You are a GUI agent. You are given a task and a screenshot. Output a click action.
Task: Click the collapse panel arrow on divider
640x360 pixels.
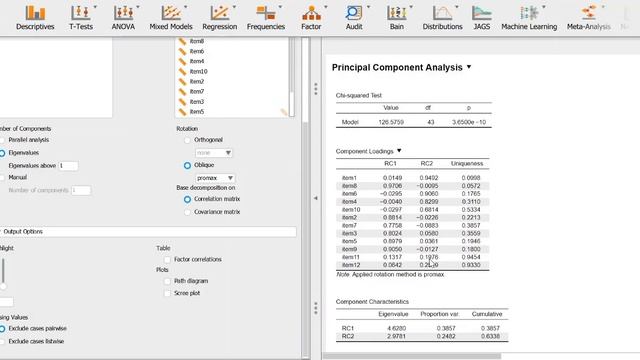point(316,198)
